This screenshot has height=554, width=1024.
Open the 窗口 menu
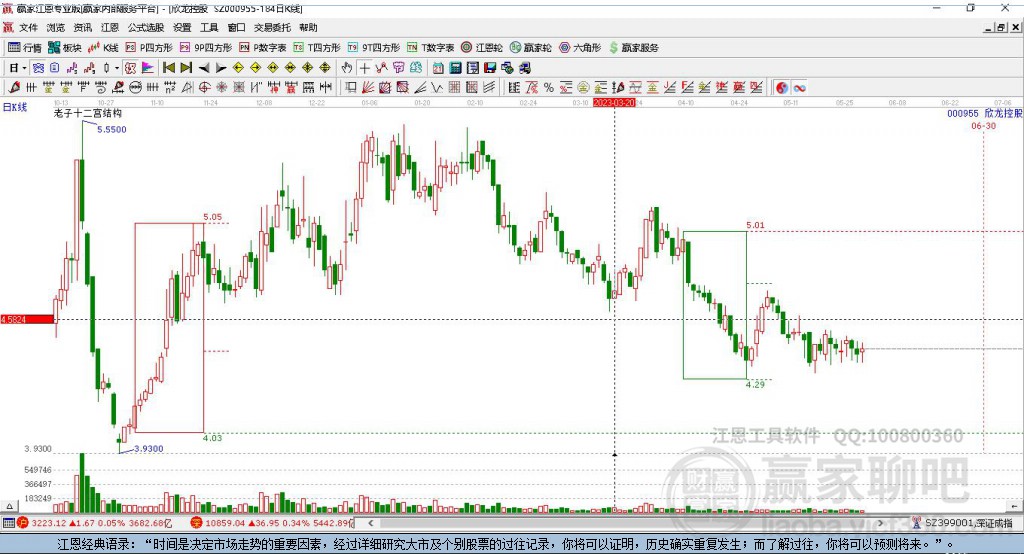(x=236, y=27)
